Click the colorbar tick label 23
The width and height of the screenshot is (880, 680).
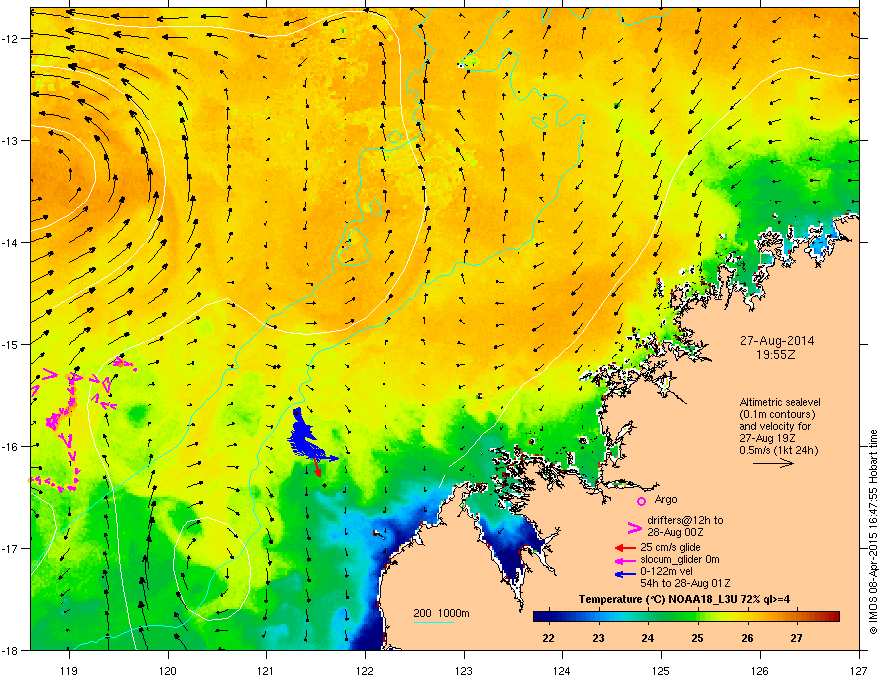tap(598, 638)
